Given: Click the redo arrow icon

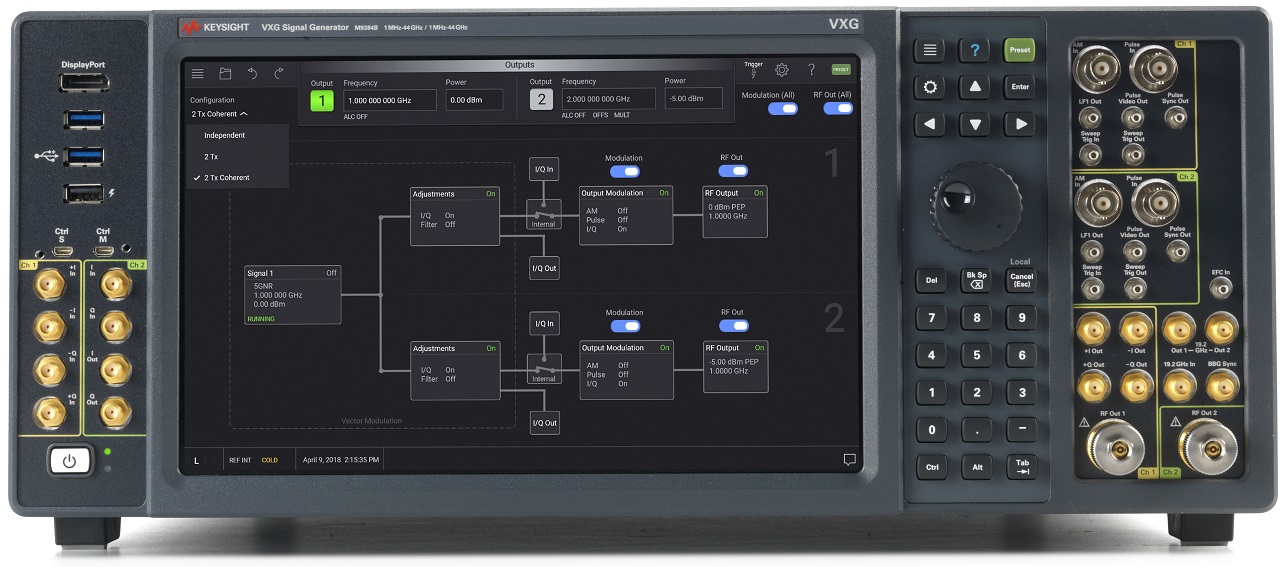Looking at the screenshot, I should (x=279, y=73).
